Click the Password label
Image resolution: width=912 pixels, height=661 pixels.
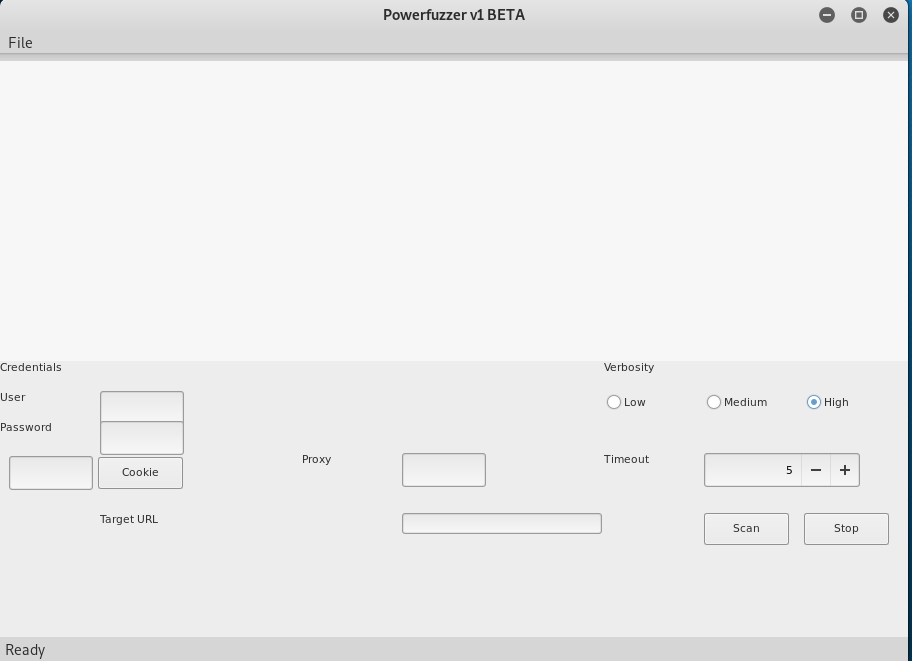click(26, 427)
